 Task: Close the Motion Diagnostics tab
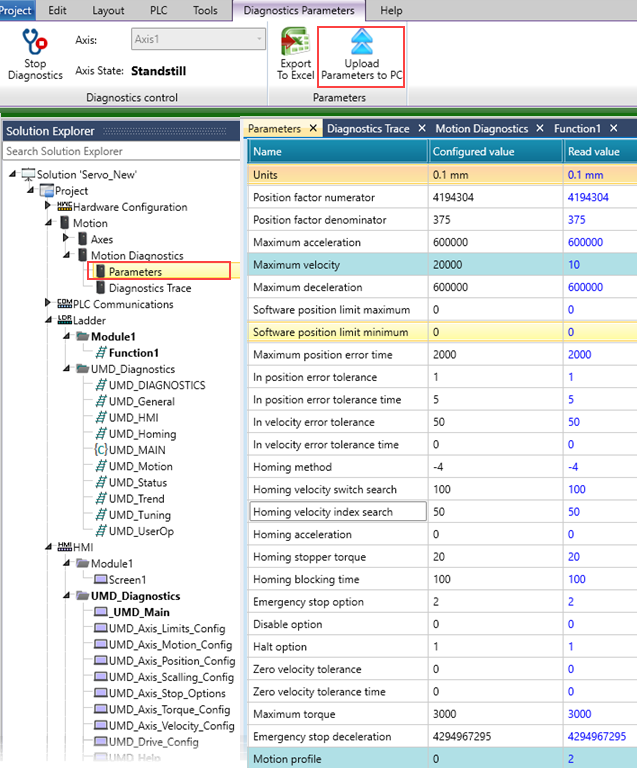[540, 128]
